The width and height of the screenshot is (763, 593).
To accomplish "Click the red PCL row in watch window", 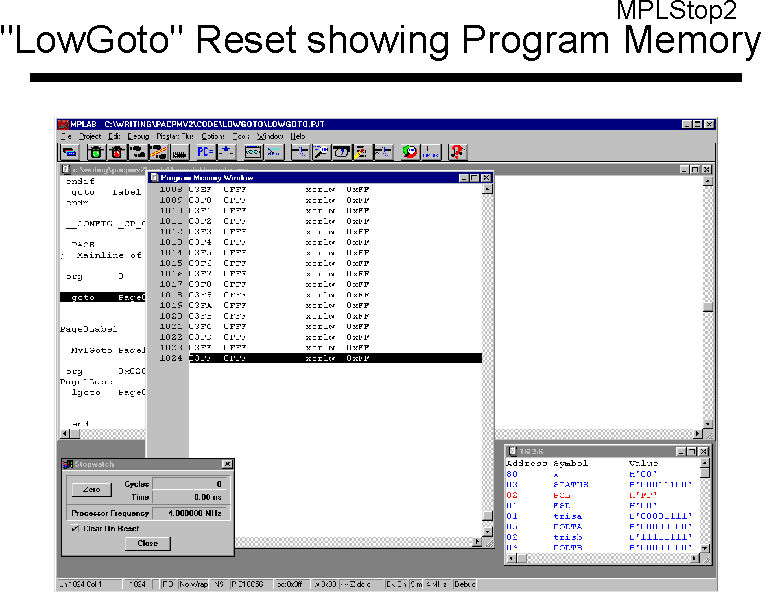I will click(603, 495).
